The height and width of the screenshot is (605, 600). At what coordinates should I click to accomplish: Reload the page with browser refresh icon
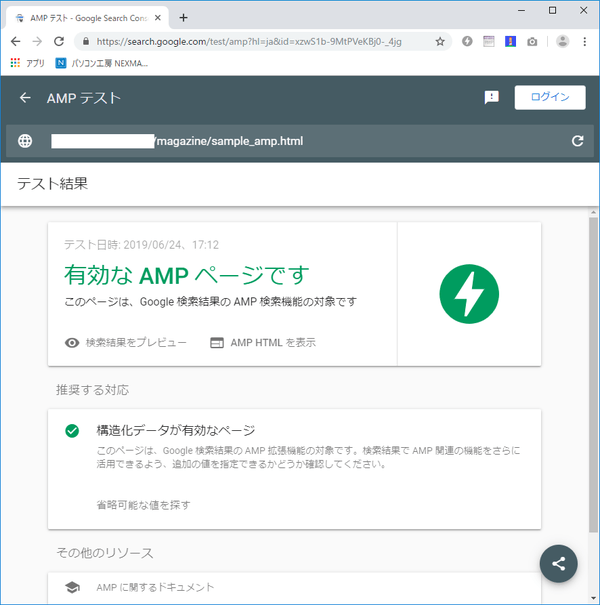pyautogui.click(x=59, y=41)
